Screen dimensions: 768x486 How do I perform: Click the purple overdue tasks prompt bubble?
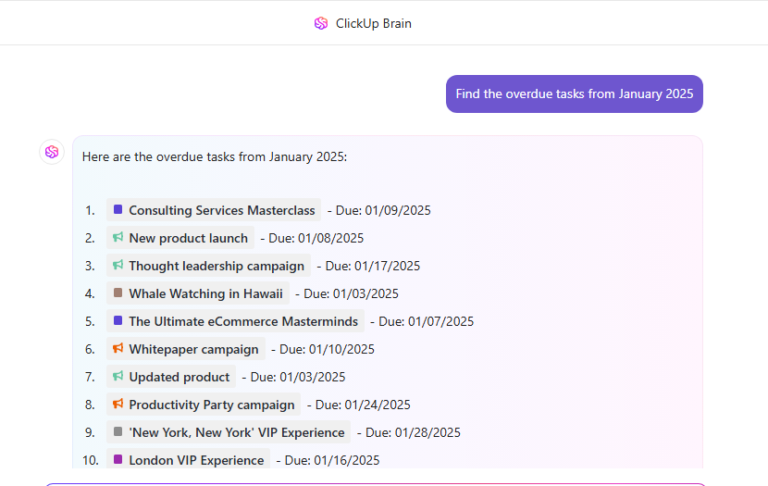575,94
